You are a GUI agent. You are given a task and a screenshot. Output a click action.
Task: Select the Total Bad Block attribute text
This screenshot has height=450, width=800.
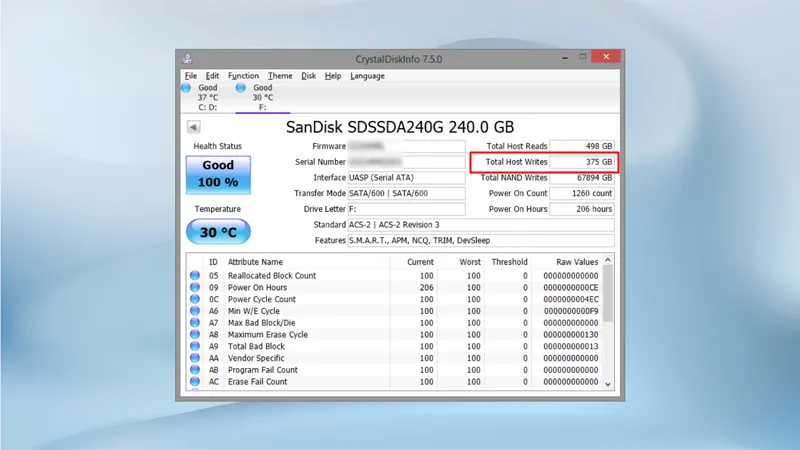pyautogui.click(x=256, y=346)
